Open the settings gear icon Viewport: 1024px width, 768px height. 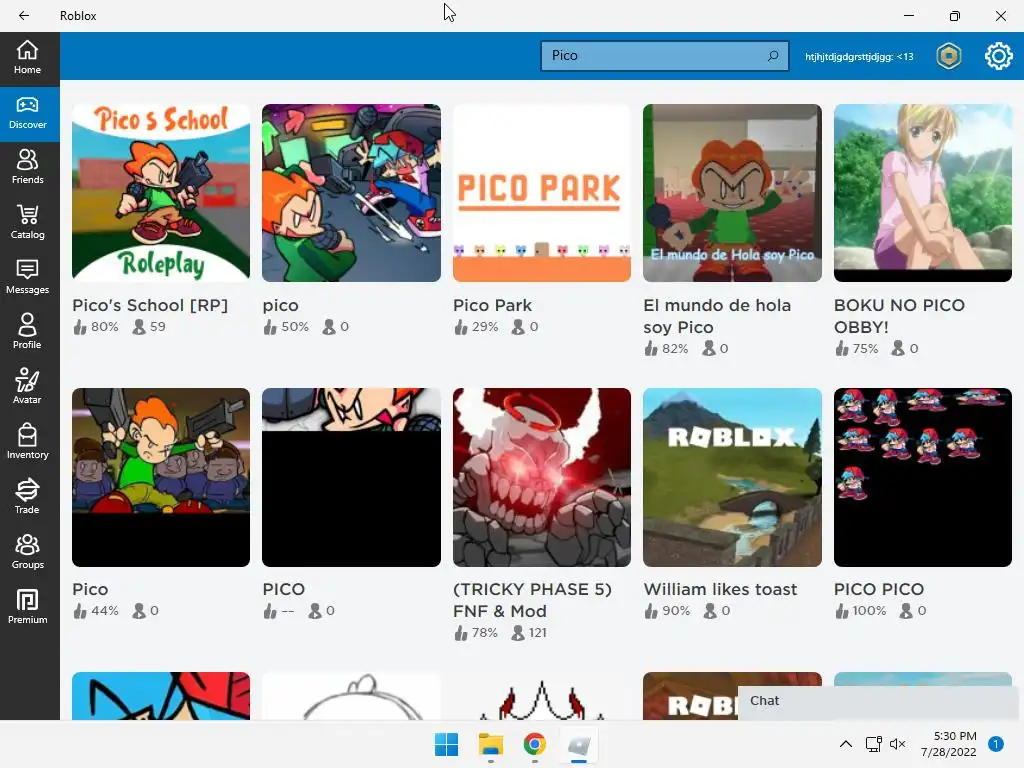(999, 56)
